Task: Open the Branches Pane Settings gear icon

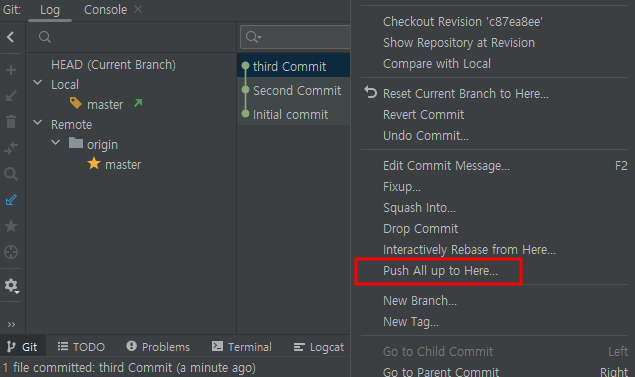Action: click(x=11, y=286)
